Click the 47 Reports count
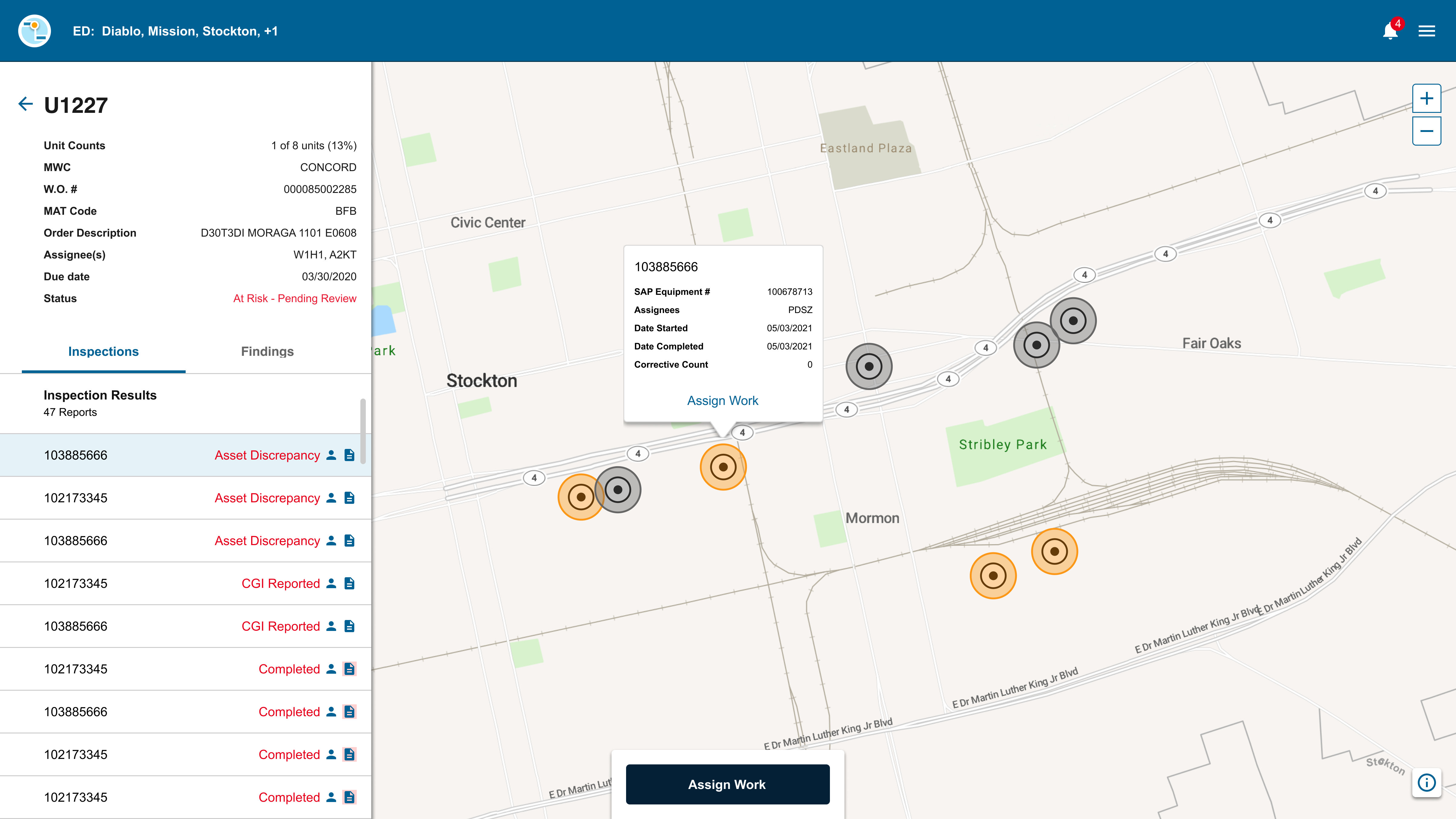This screenshot has width=1456, height=819. [70, 412]
